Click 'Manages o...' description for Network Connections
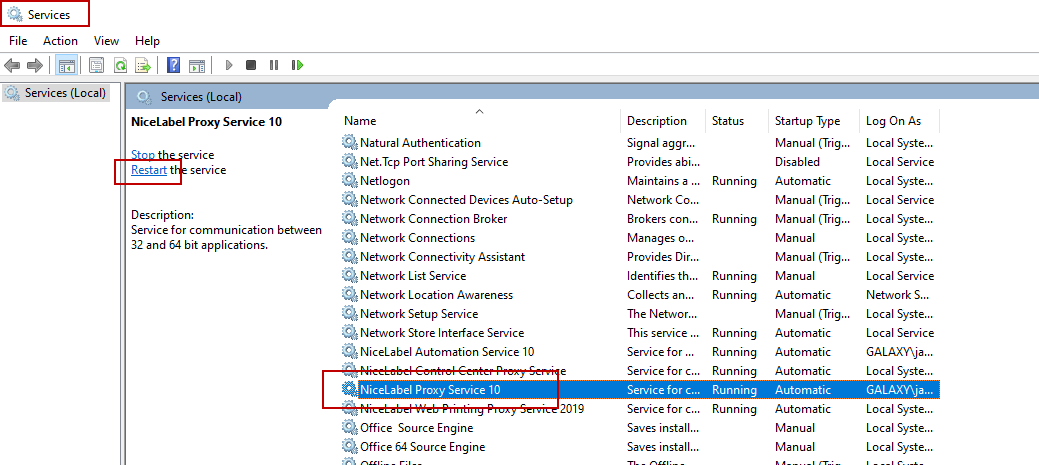Screen dimensions: 1039x465 [659, 238]
